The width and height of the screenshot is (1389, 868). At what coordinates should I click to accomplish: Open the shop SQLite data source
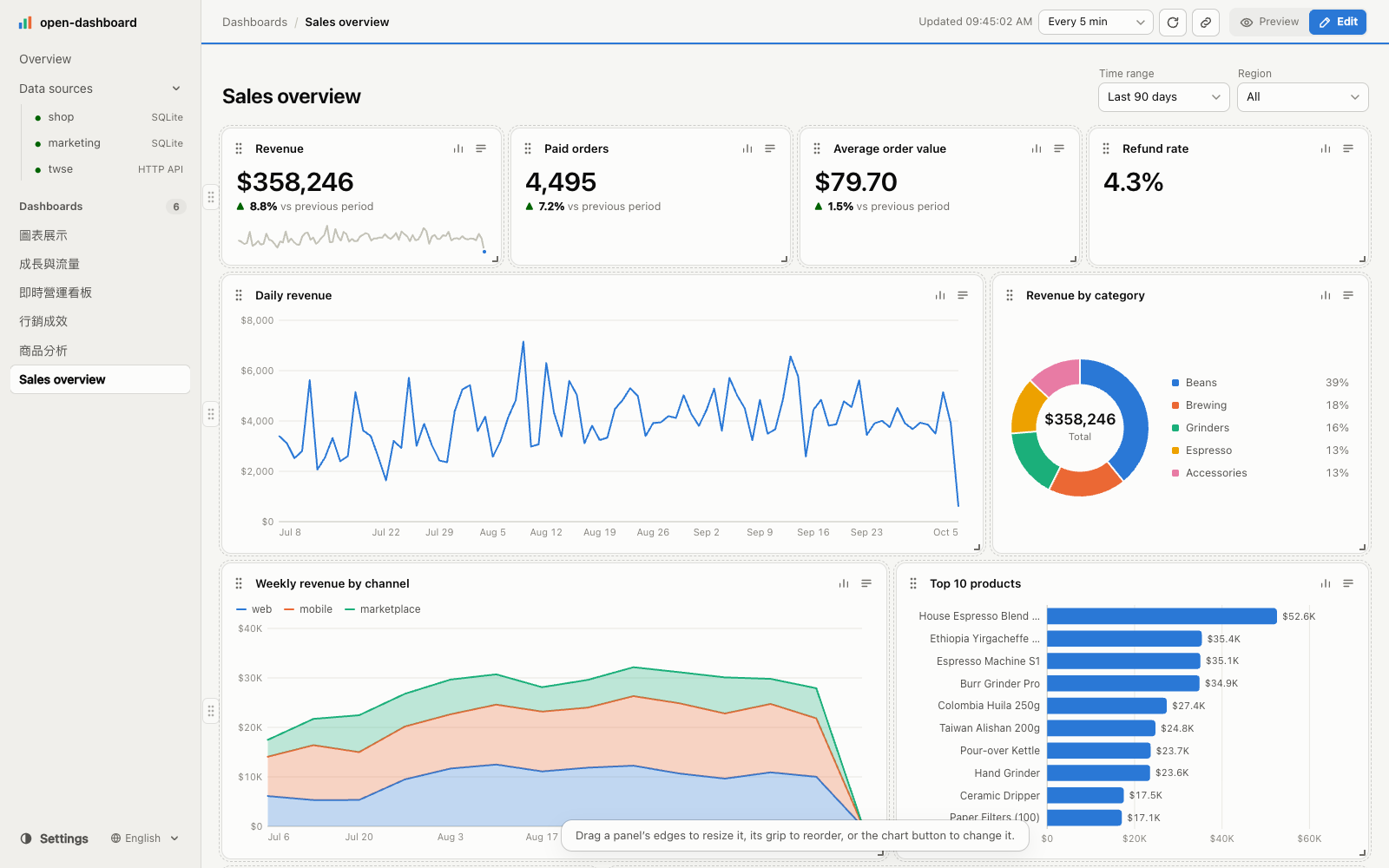click(x=109, y=117)
